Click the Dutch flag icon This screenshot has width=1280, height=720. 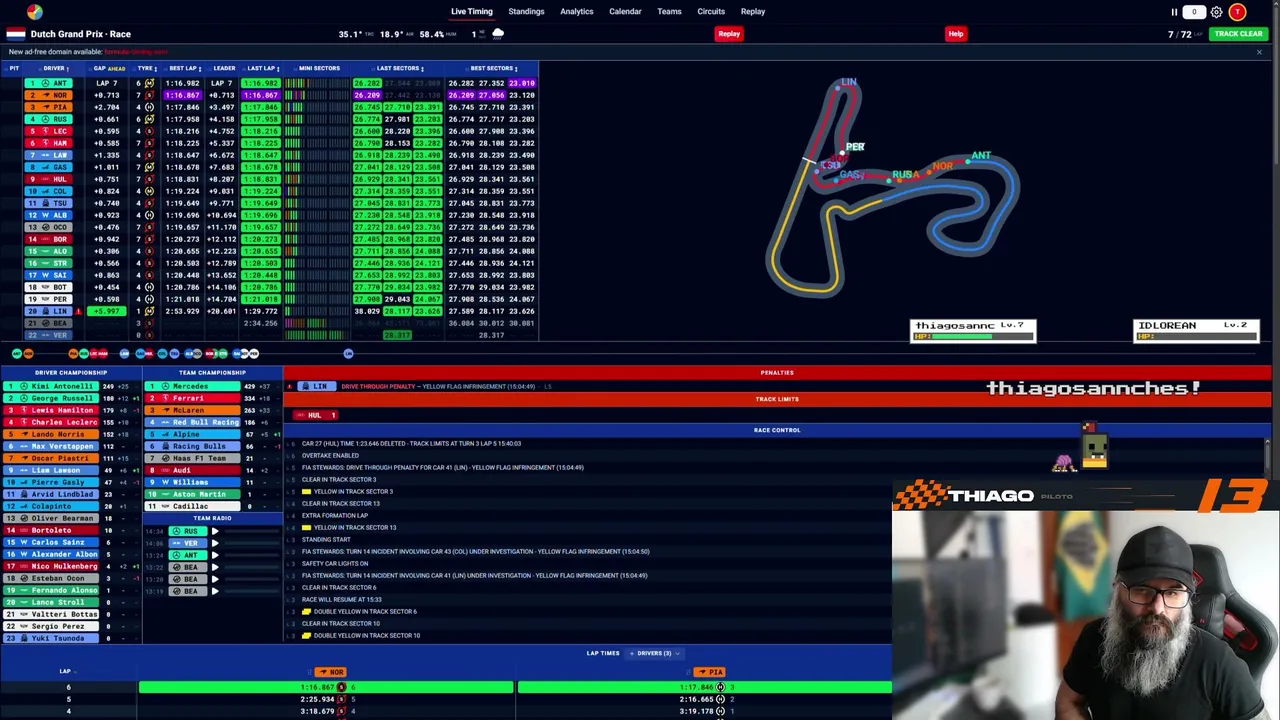[x=15, y=34]
